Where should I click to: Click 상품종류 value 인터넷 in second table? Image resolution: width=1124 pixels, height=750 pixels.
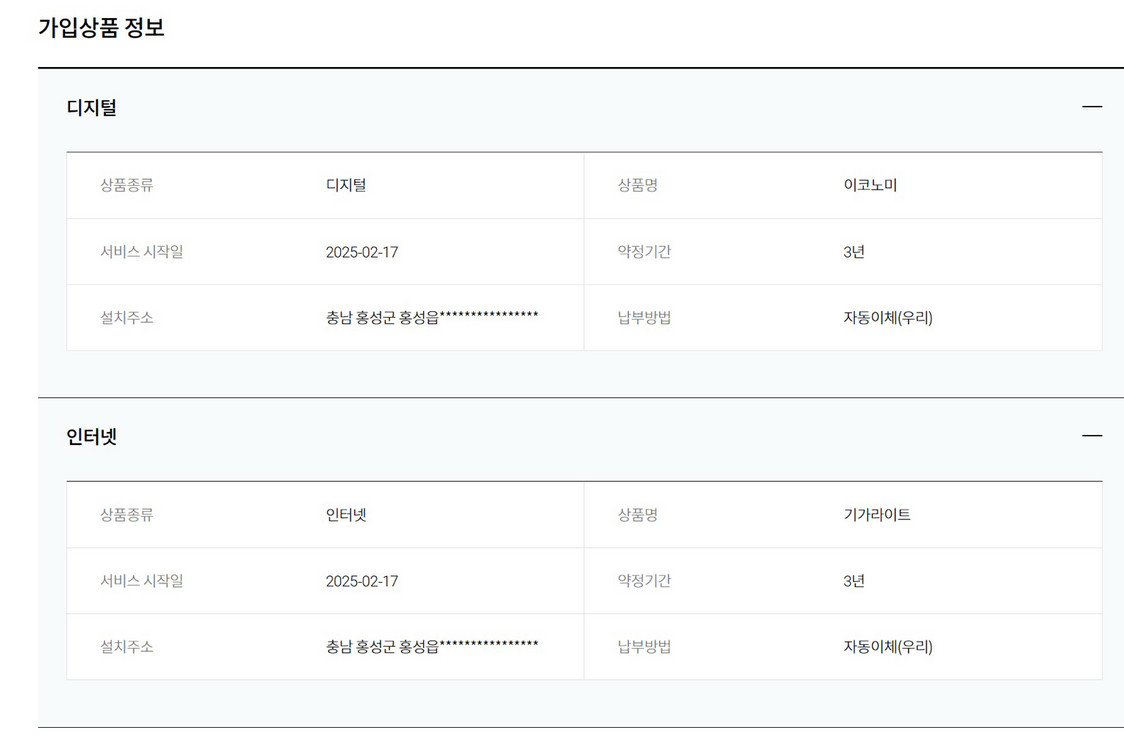346,515
